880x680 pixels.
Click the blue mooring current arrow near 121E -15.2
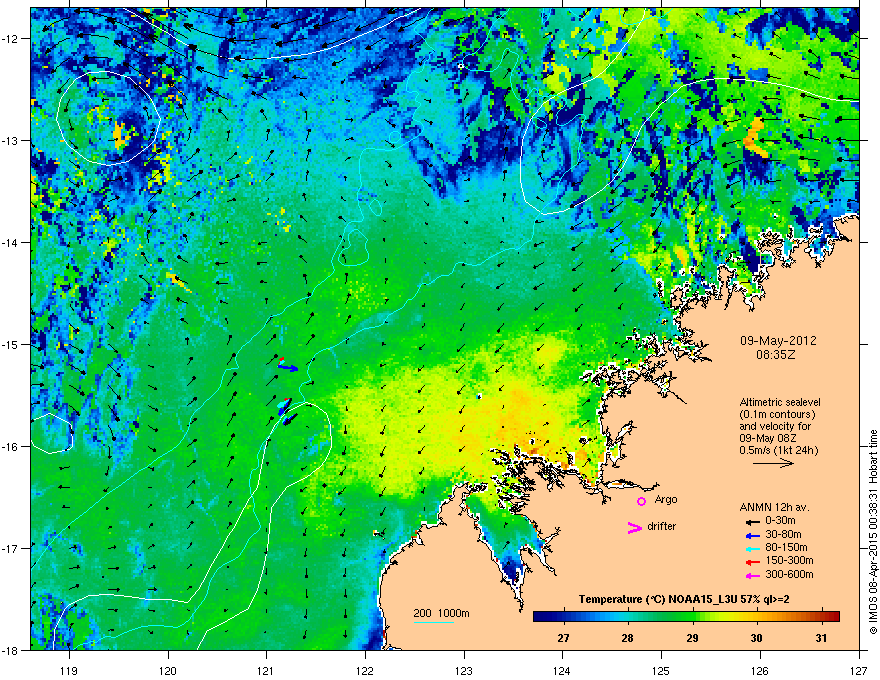point(288,367)
